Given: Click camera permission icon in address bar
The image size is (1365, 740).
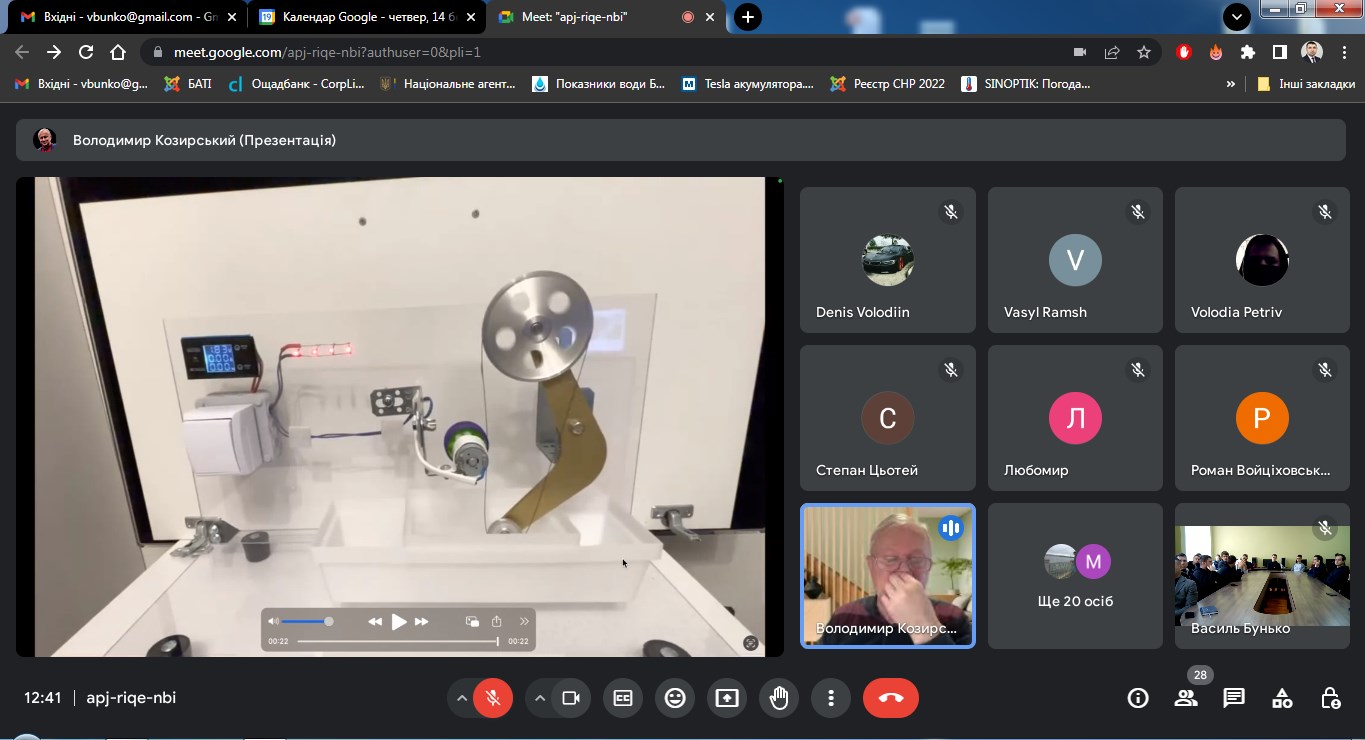Looking at the screenshot, I should (x=1080, y=52).
